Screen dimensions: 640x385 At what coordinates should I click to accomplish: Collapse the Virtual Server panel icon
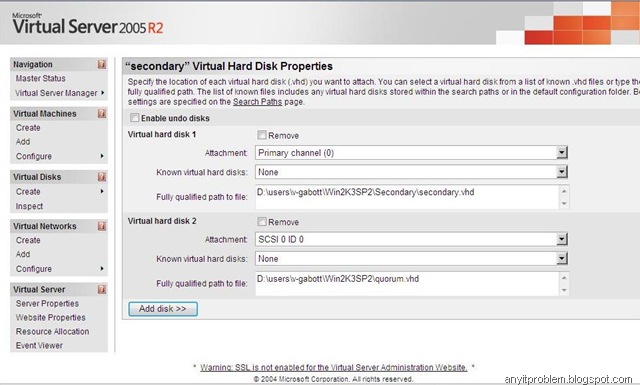click(102, 289)
